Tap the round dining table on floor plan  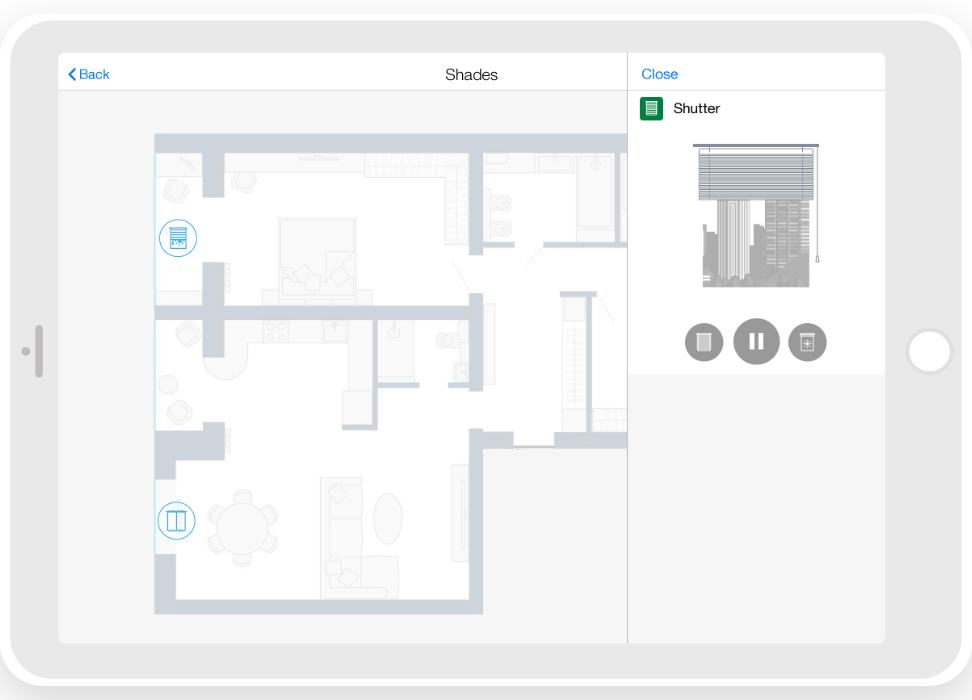click(242, 528)
